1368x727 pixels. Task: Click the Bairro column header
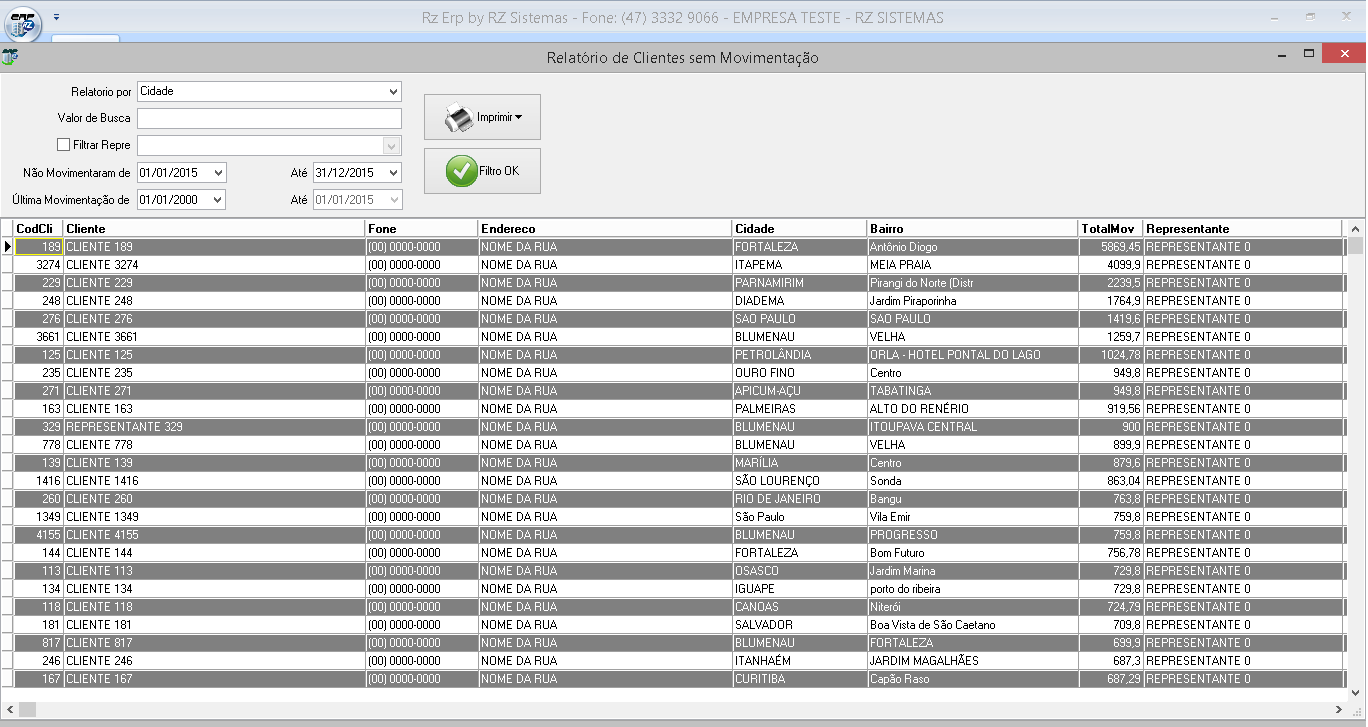coord(973,228)
